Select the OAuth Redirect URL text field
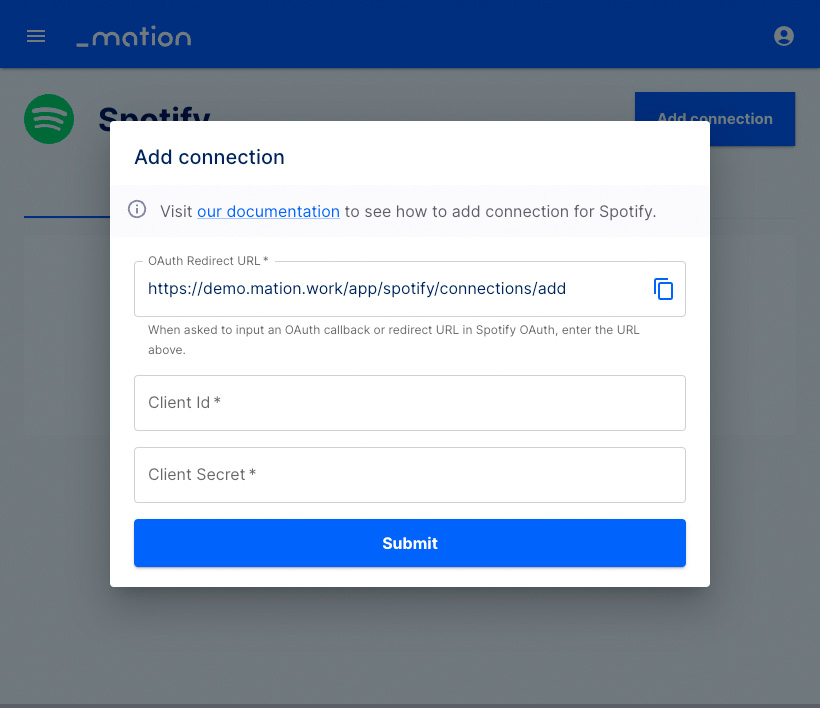 pyautogui.click(x=389, y=289)
